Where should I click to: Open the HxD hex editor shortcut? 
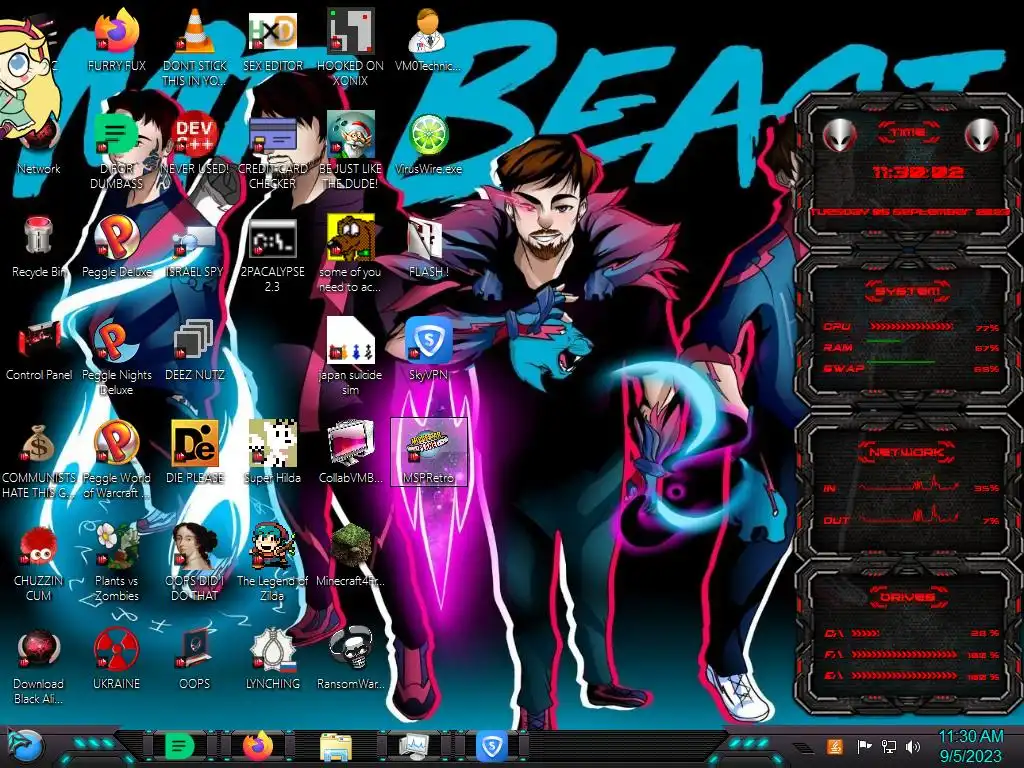[x=272, y=41]
